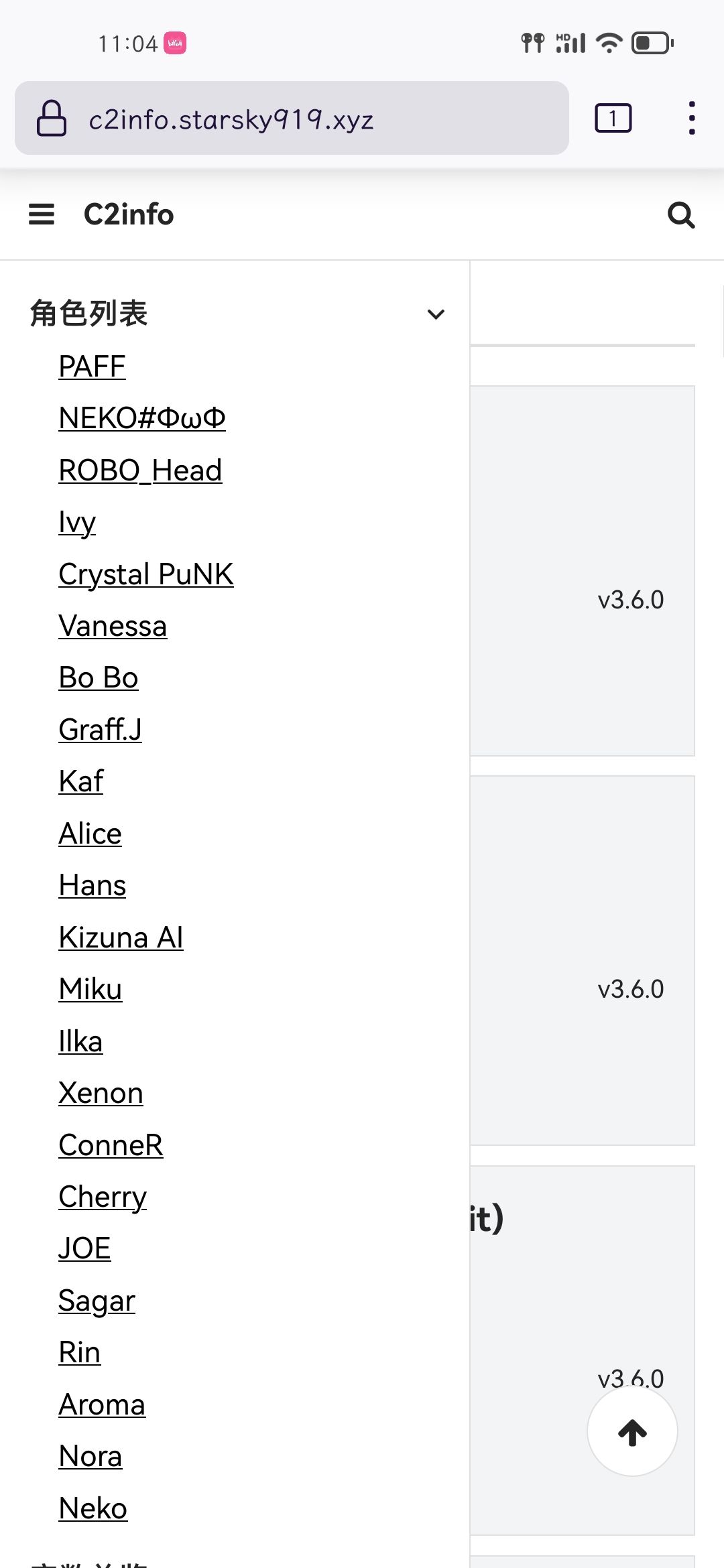Open the browser three-dot menu
Image resolution: width=724 pixels, height=1568 pixels.
tap(692, 119)
